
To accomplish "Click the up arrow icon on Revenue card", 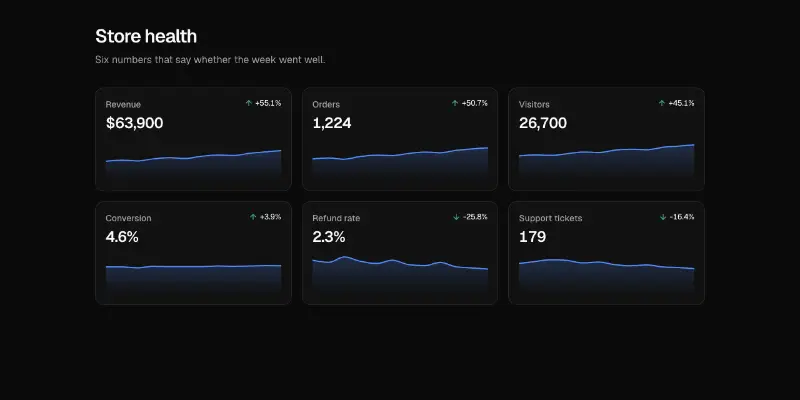I will pos(249,103).
